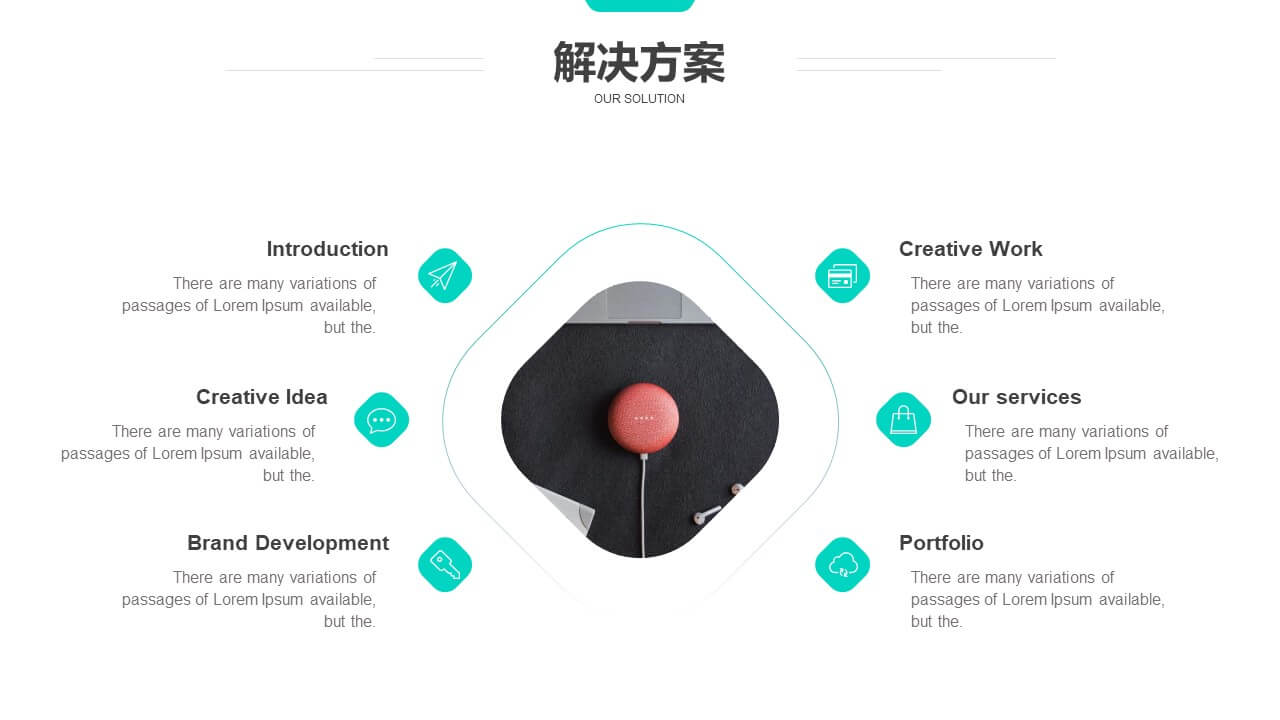Select the paragraph beneath Creative Idea
Viewport: 1280px width, 720px height.
[188, 453]
